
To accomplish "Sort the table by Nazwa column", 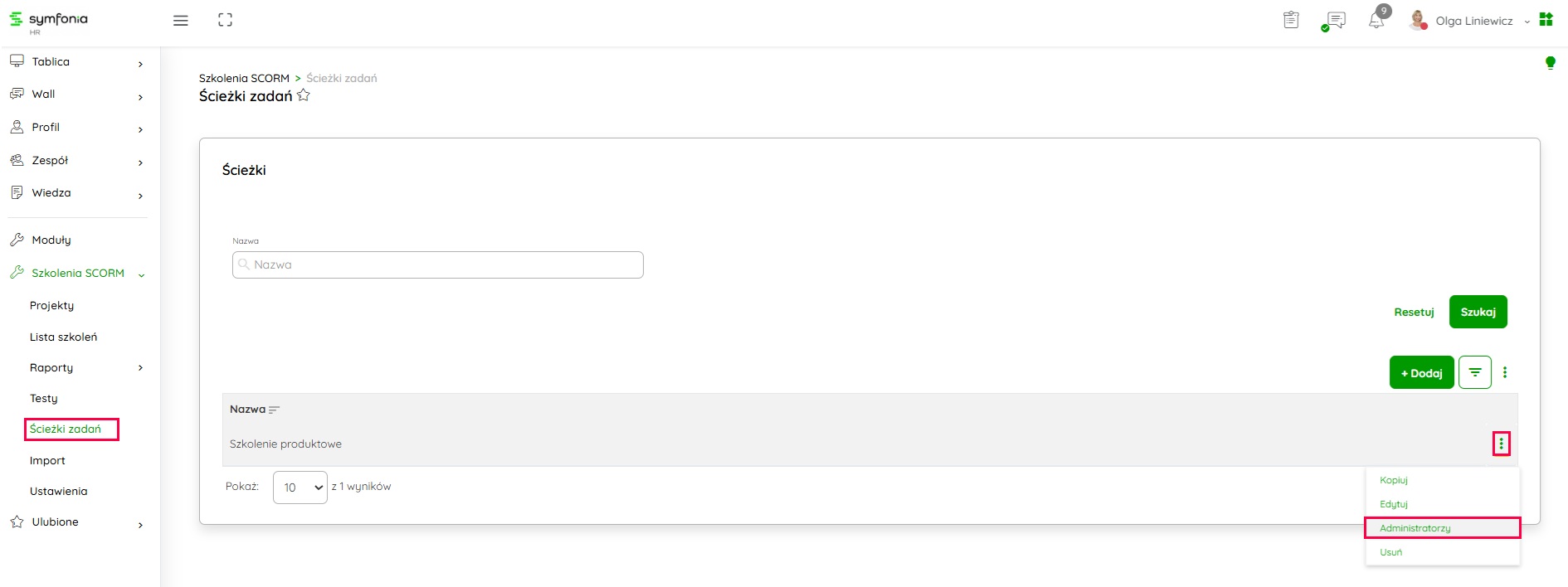I will click(274, 410).
